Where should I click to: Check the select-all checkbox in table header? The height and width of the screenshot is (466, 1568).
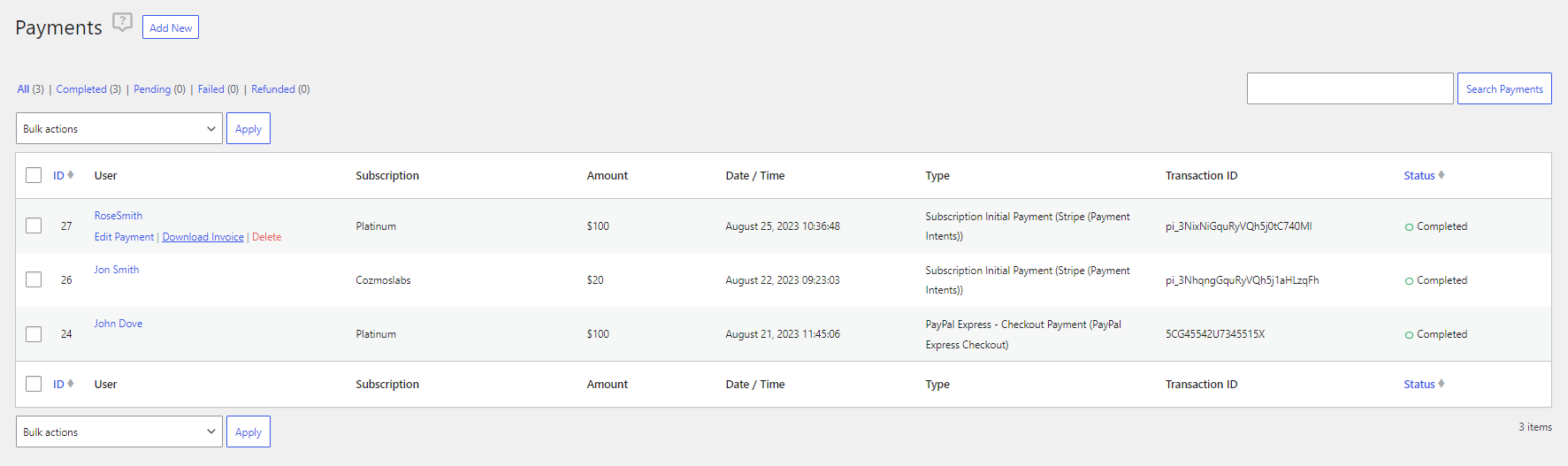click(34, 175)
